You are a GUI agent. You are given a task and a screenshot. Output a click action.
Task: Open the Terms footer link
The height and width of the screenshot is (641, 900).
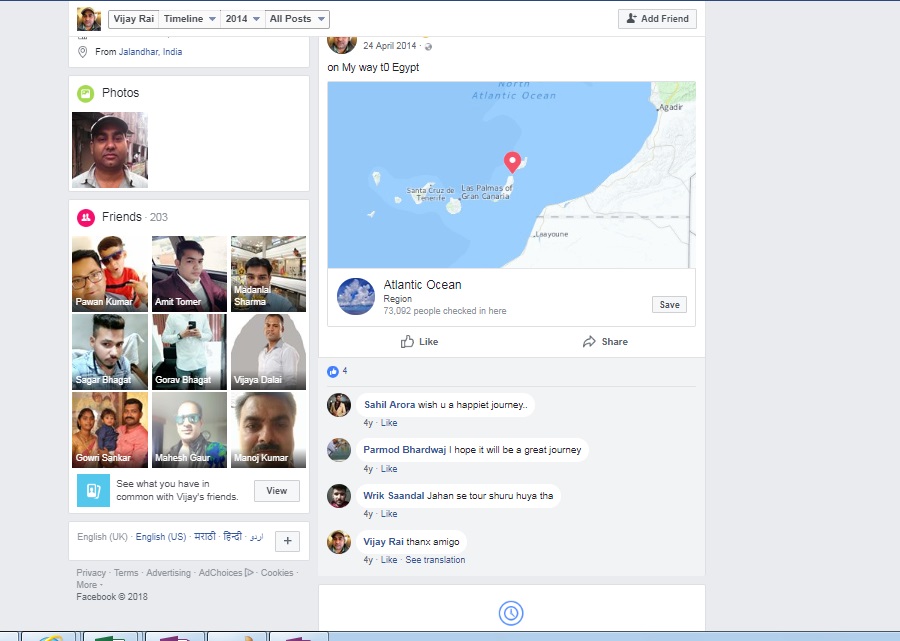point(126,573)
